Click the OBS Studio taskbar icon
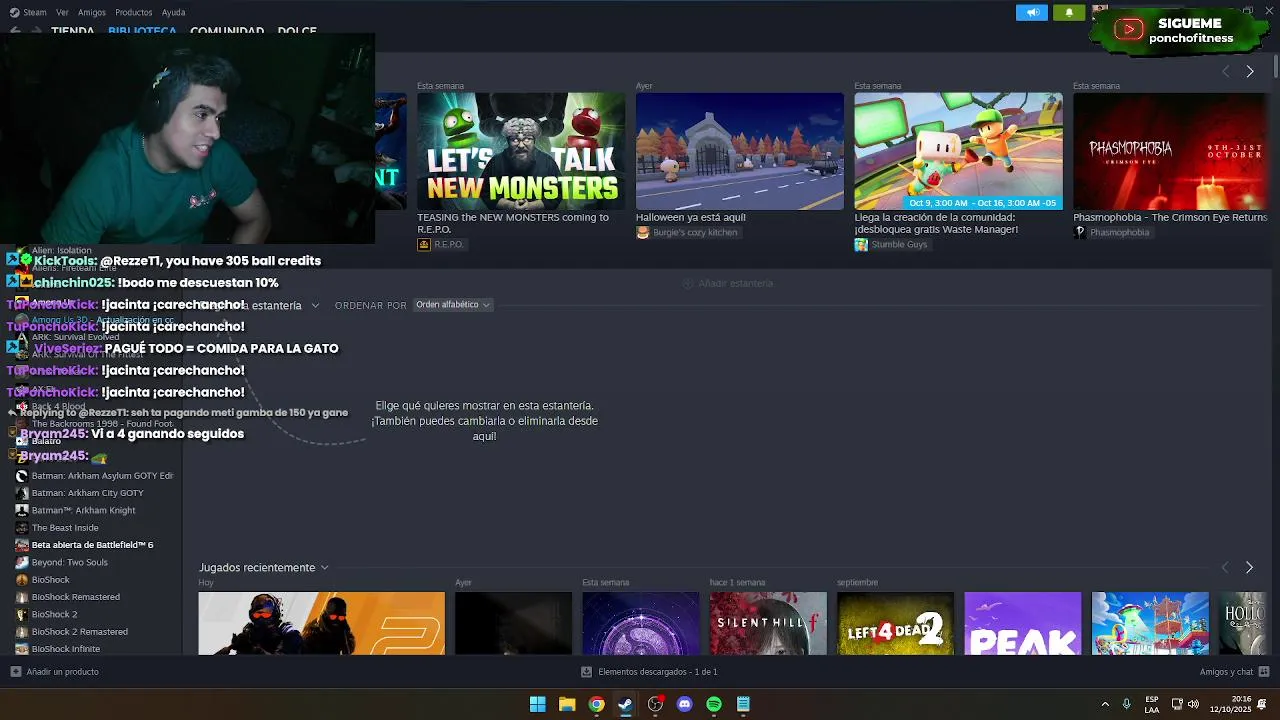This screenshot has height=720, width=1280. [655, 704]
